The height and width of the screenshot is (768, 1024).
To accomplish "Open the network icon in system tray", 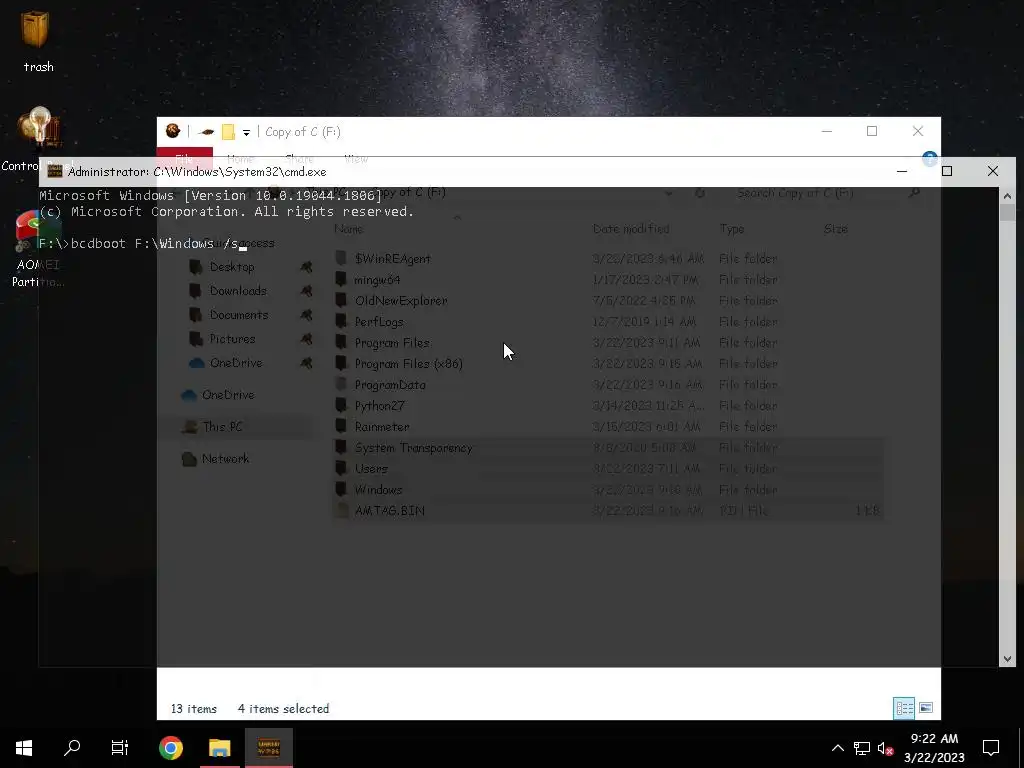I will pyautogui.click(x=862, y=748).
